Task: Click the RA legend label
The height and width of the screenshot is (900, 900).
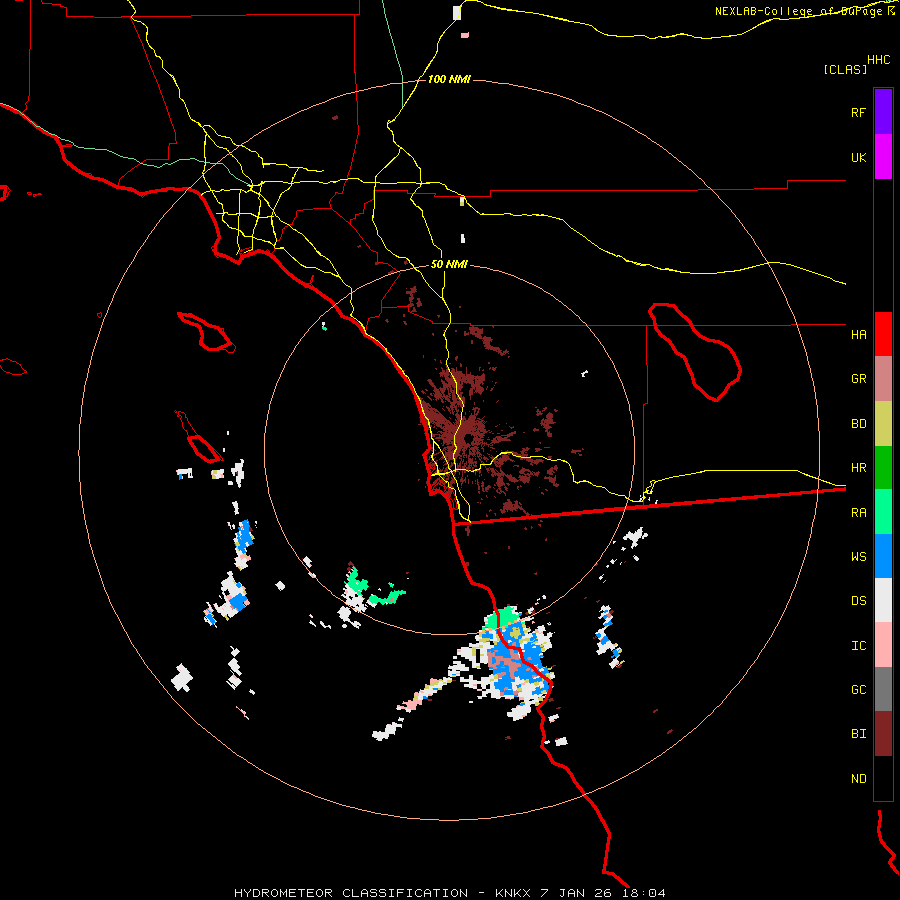Action: (x=858, y=513)
